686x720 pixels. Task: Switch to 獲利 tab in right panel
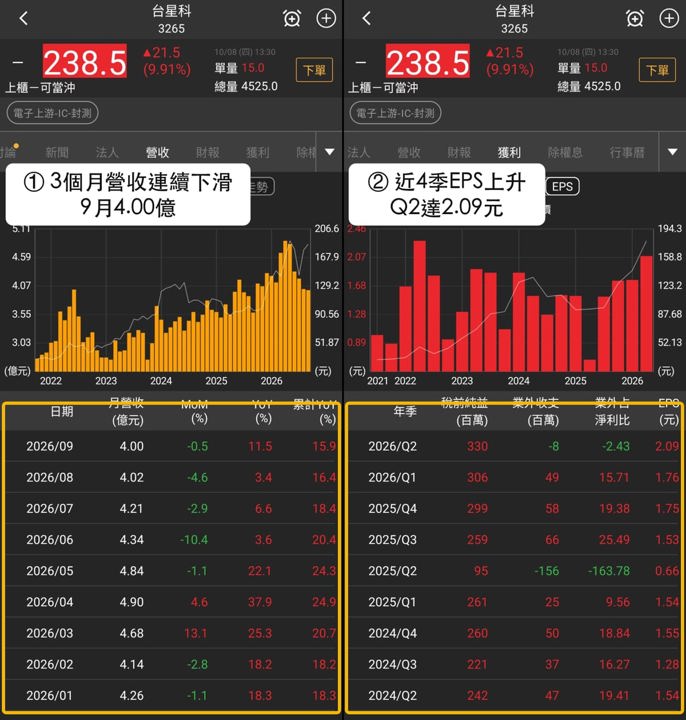(509, 152)
